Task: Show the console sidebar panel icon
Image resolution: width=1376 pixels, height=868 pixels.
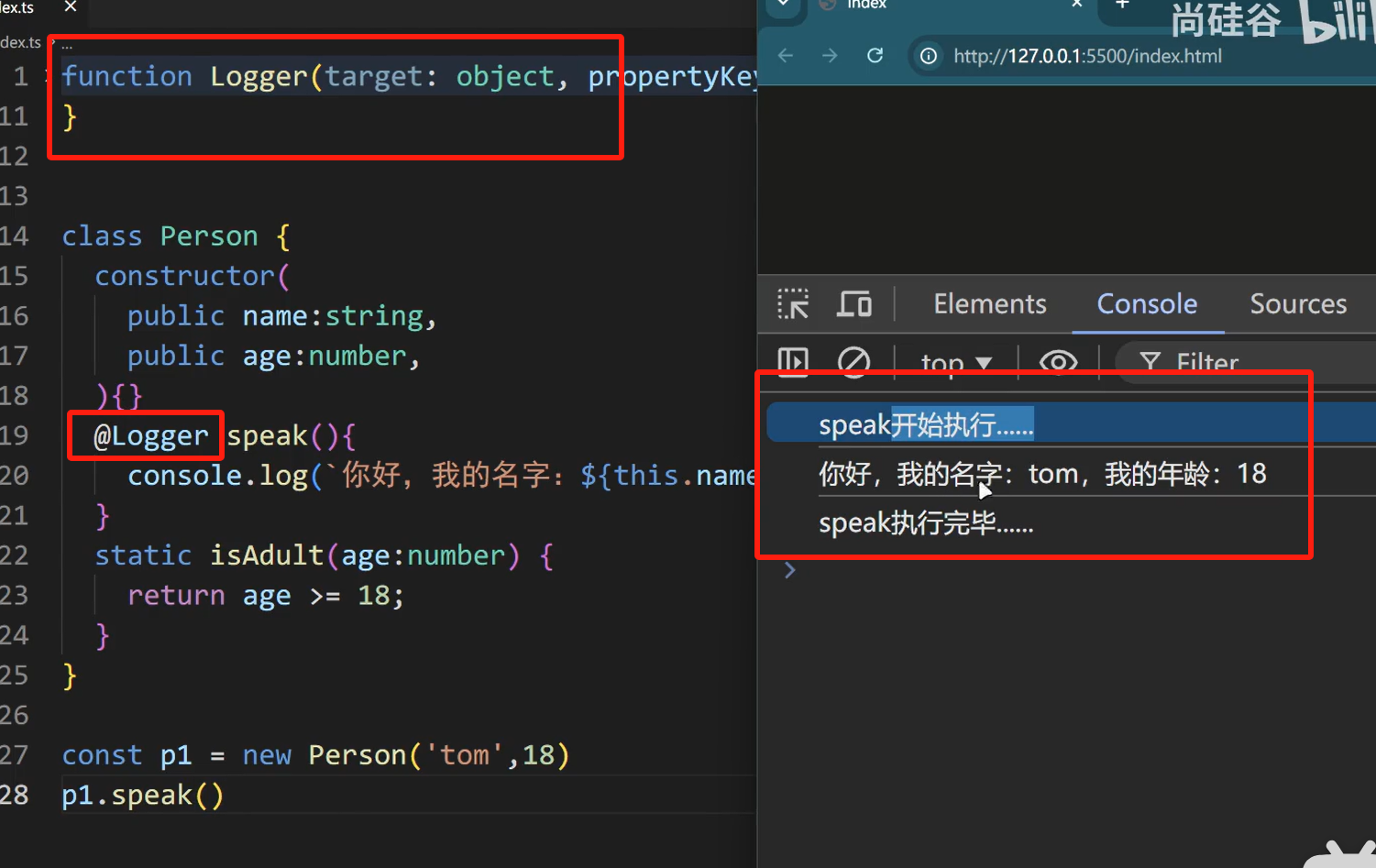Action: (x=793, y=362)
